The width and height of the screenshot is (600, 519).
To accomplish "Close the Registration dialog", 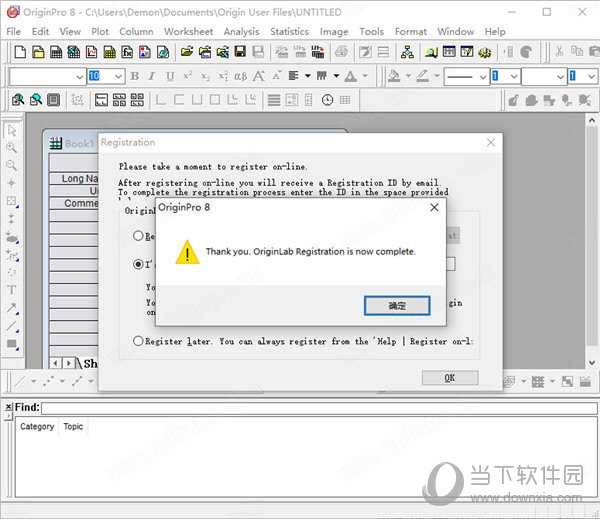I will pyautogui.click(x=491, y=142).
